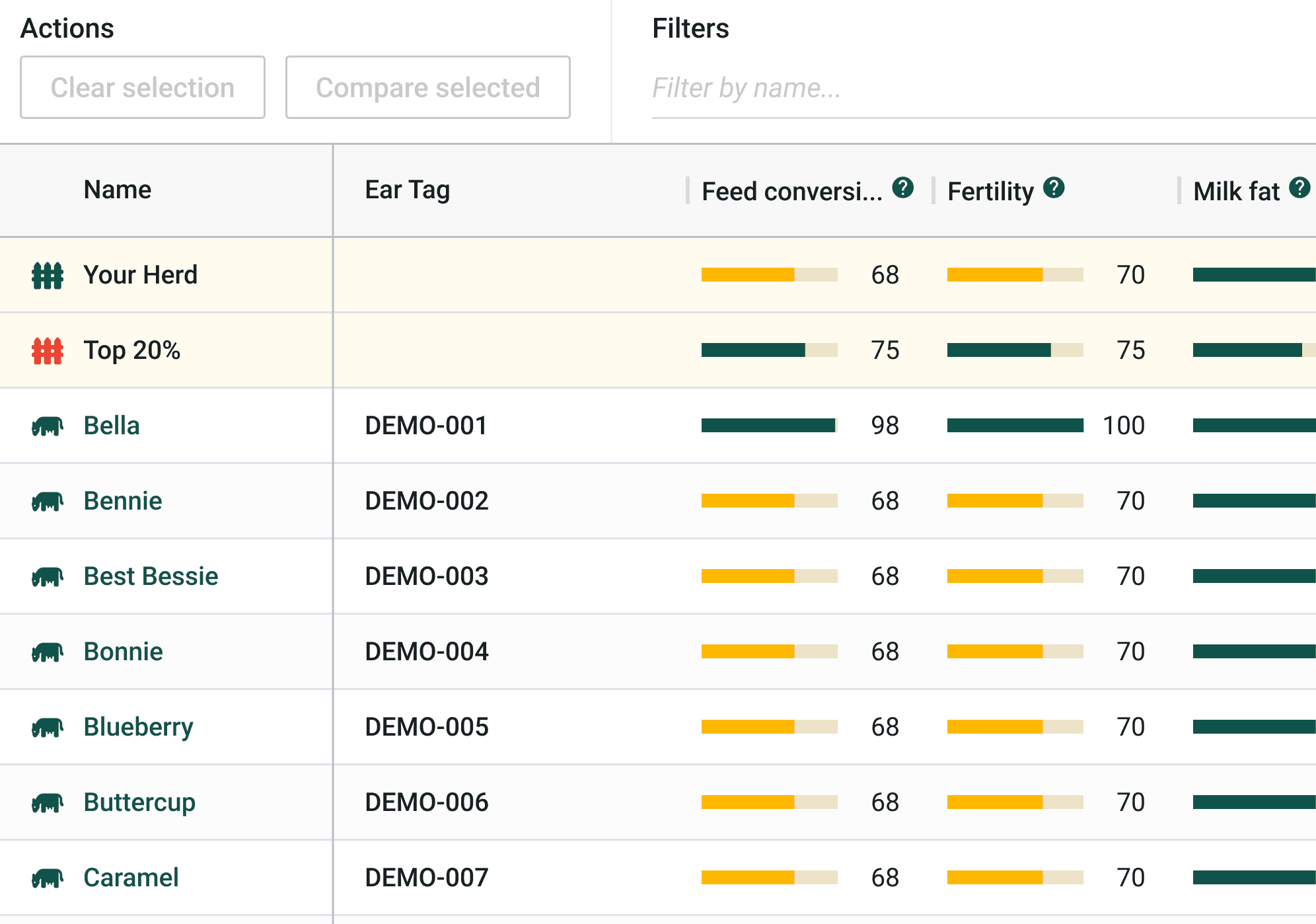Click the Fertility help question icon
This screenshot has width=1316, height=924.
pyautogui.click(x=1054, y=188)
